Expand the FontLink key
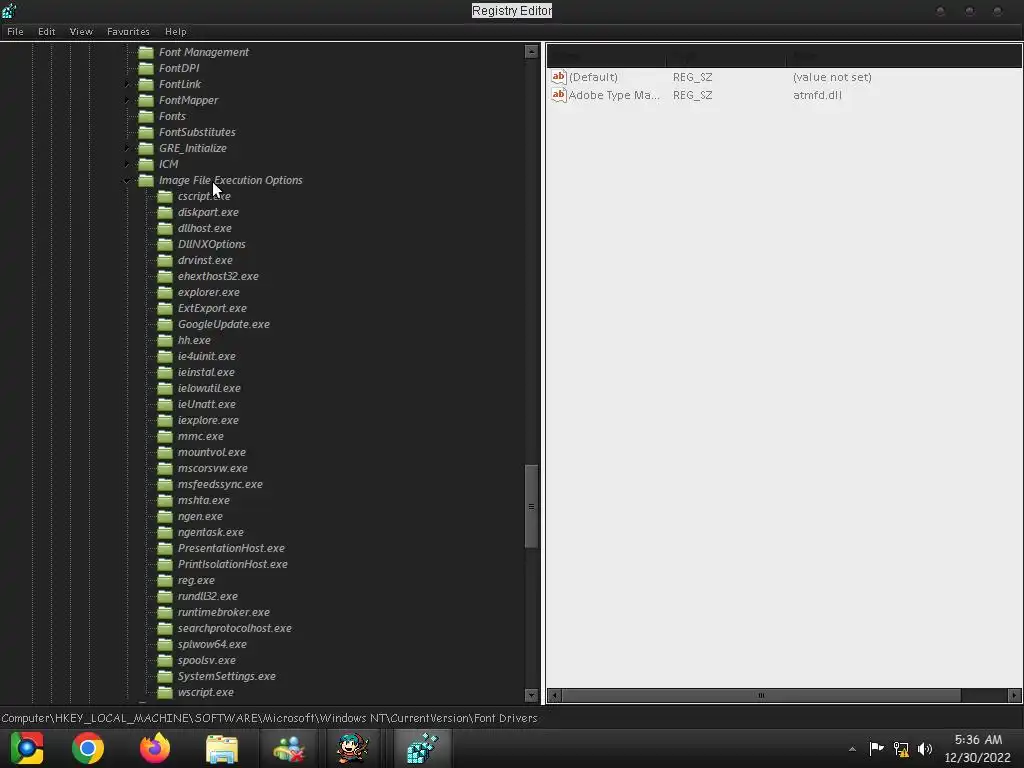 (127, 84)
